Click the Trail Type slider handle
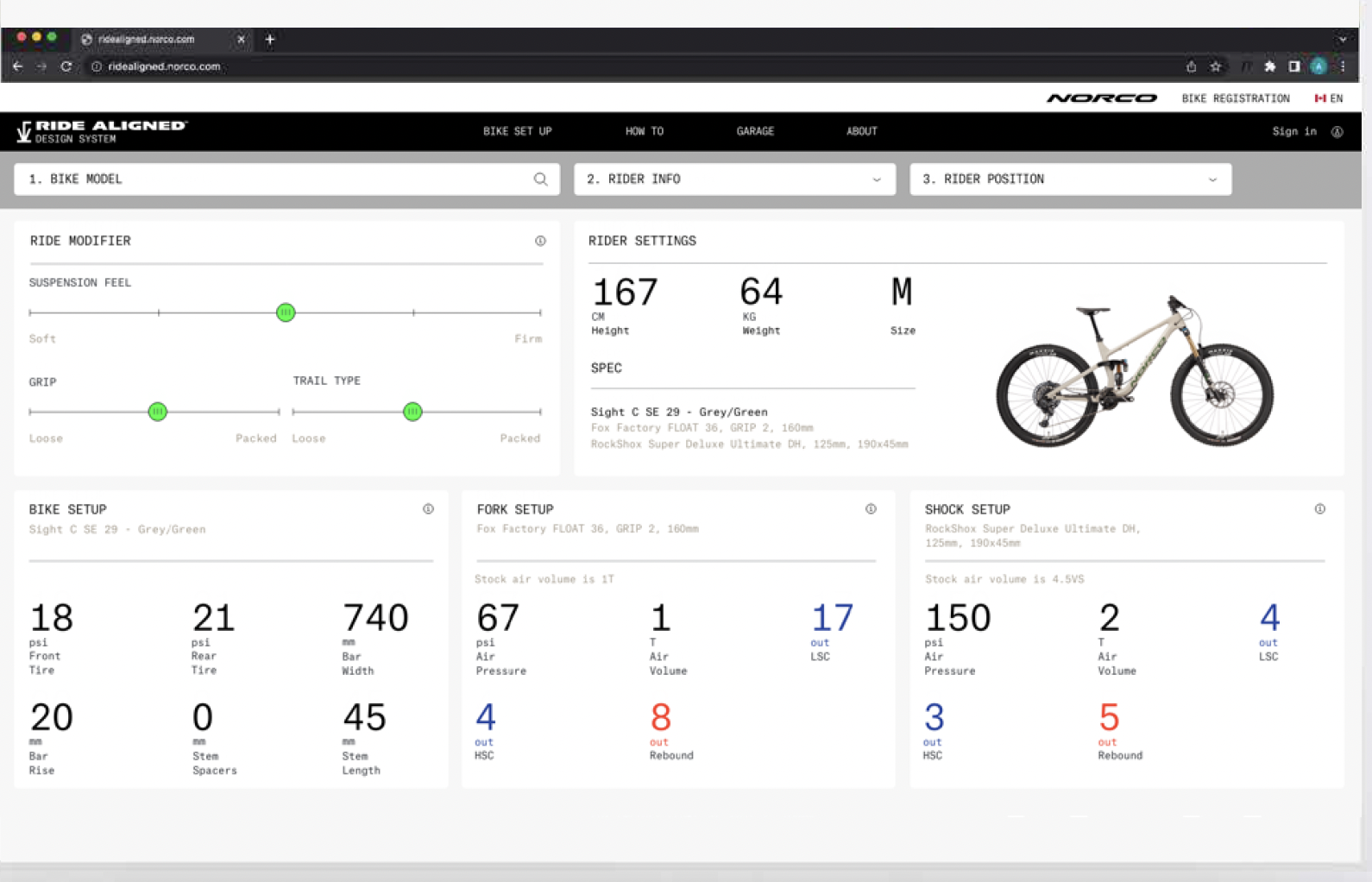 point(412,412)
